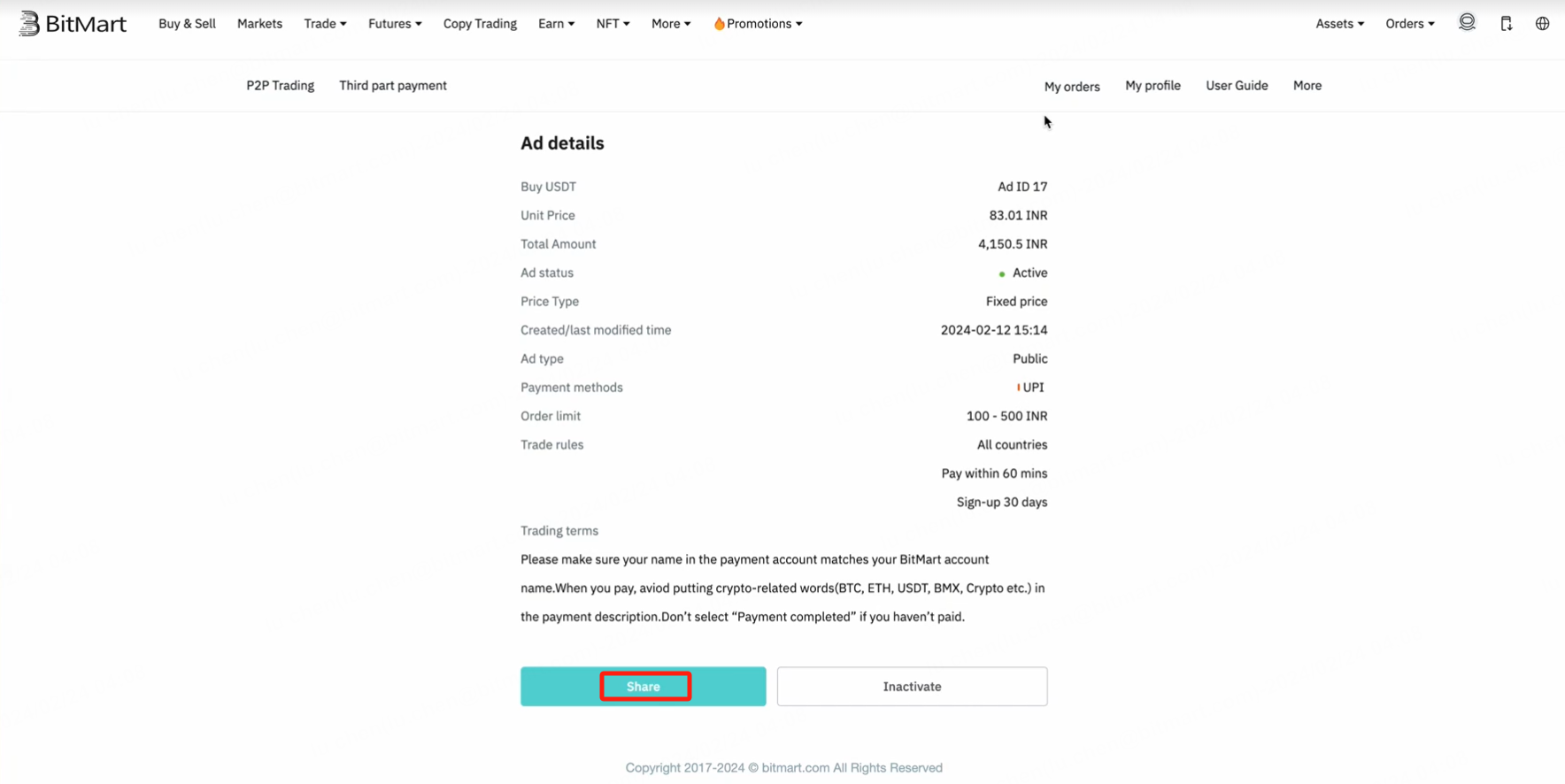The image size is (1565, 784).
Task: Open My profile link
Action: click(x=1153, y=86)
